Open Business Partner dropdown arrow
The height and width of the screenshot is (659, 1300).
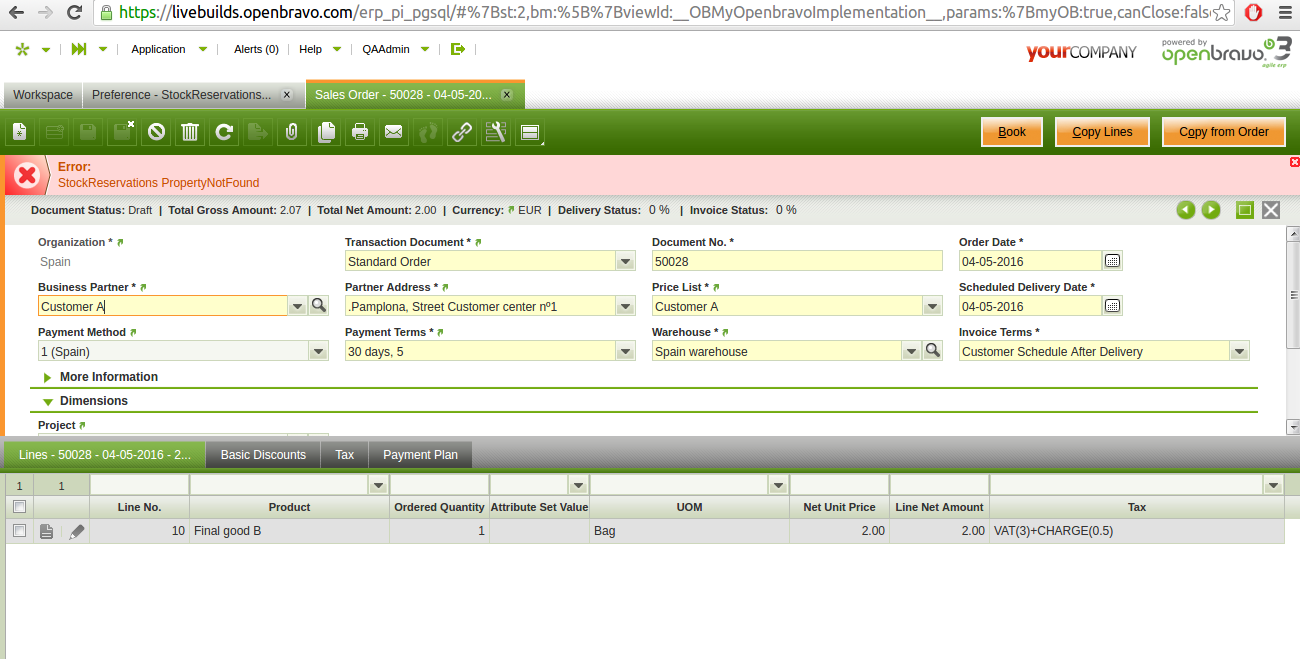click(x=297, y=306)
